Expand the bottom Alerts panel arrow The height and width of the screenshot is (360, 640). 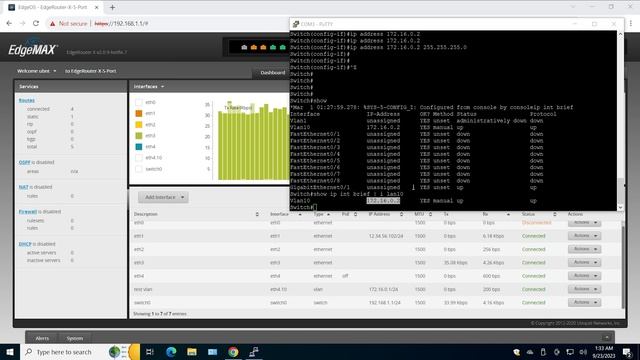607,338
